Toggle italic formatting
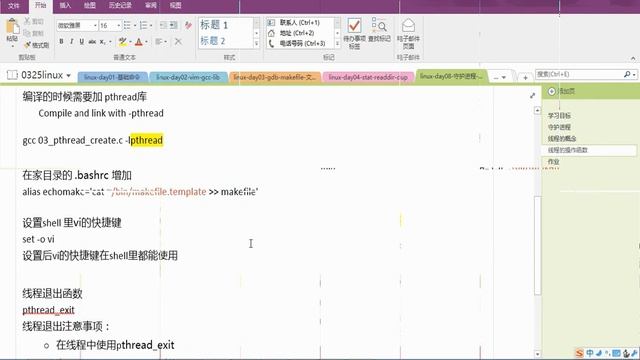This screenshot has width=640, height=360. coord(71,41)
